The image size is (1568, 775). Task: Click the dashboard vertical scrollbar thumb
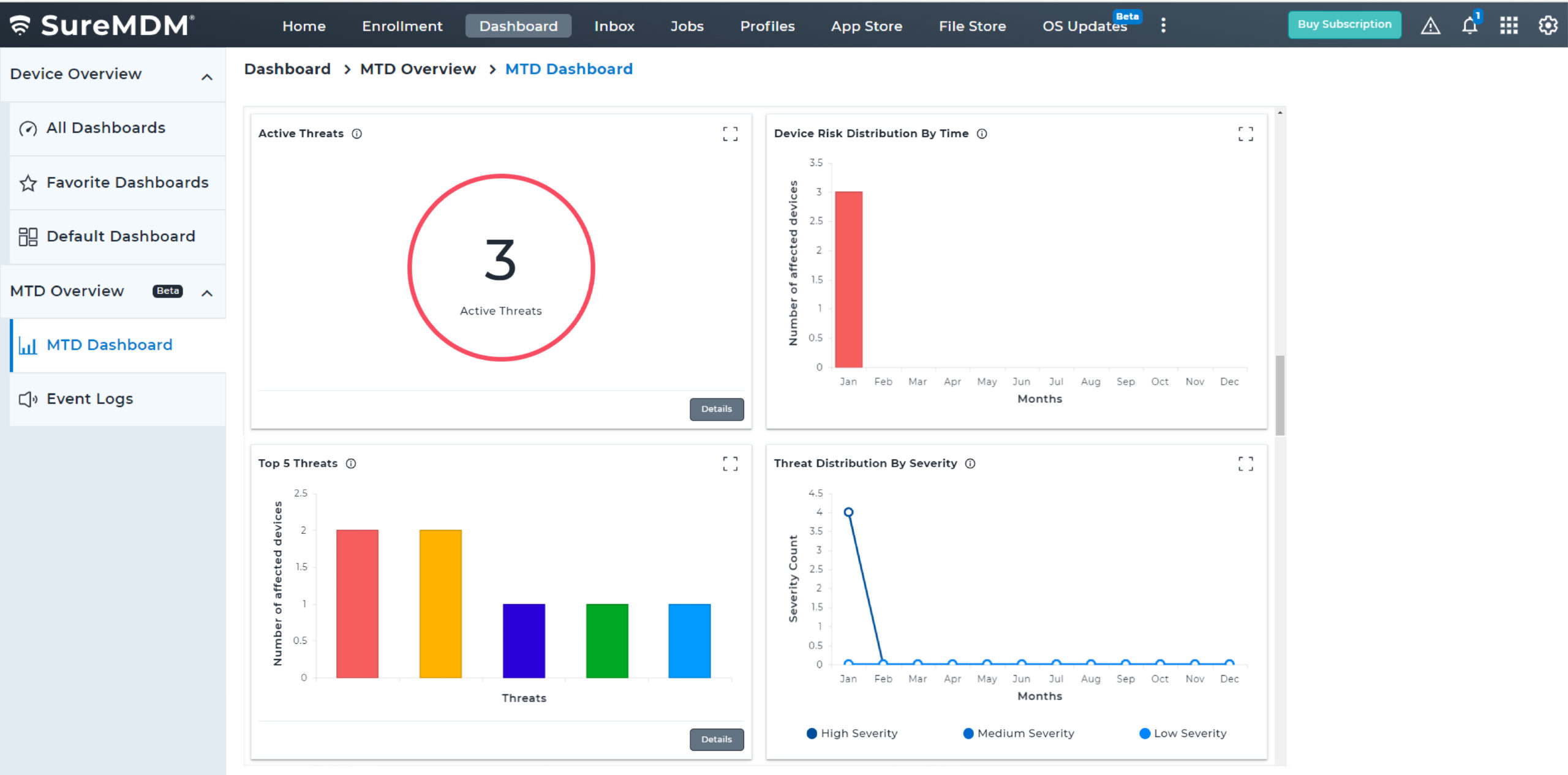click(x=1280, y=395)
